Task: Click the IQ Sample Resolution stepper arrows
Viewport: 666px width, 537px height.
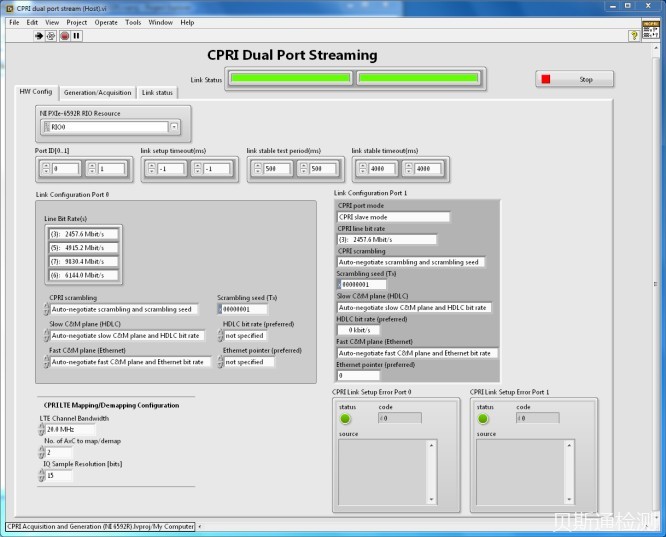Action: click(42, 476)
